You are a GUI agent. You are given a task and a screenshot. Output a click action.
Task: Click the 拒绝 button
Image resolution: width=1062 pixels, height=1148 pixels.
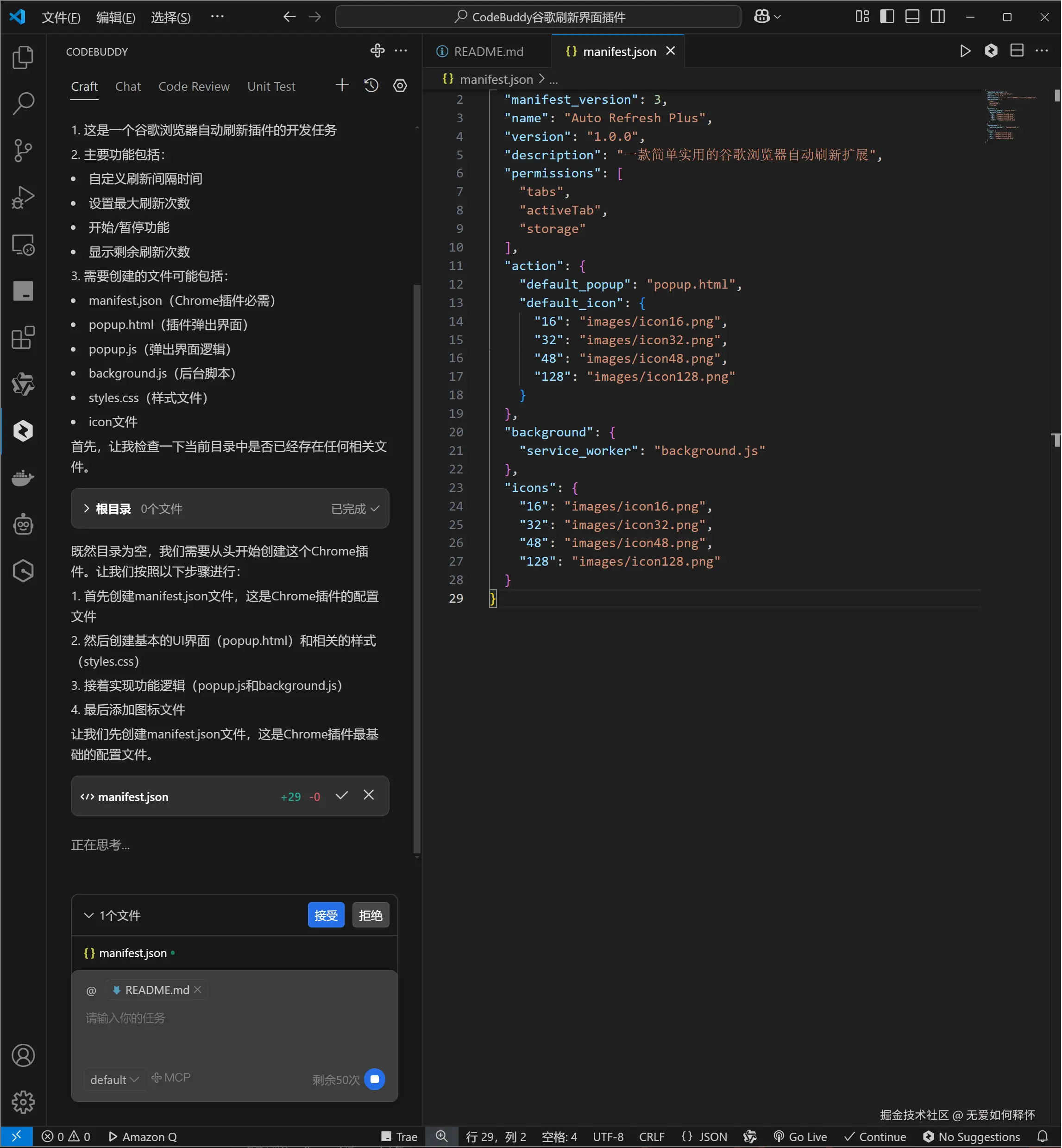click(x=370, y=915)
